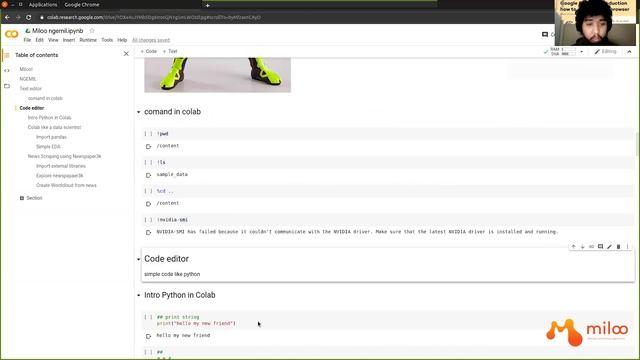Jump to Create Wordcloud from news
The height and width of the screenshot is (360, 640).
(x=66, y=185)
